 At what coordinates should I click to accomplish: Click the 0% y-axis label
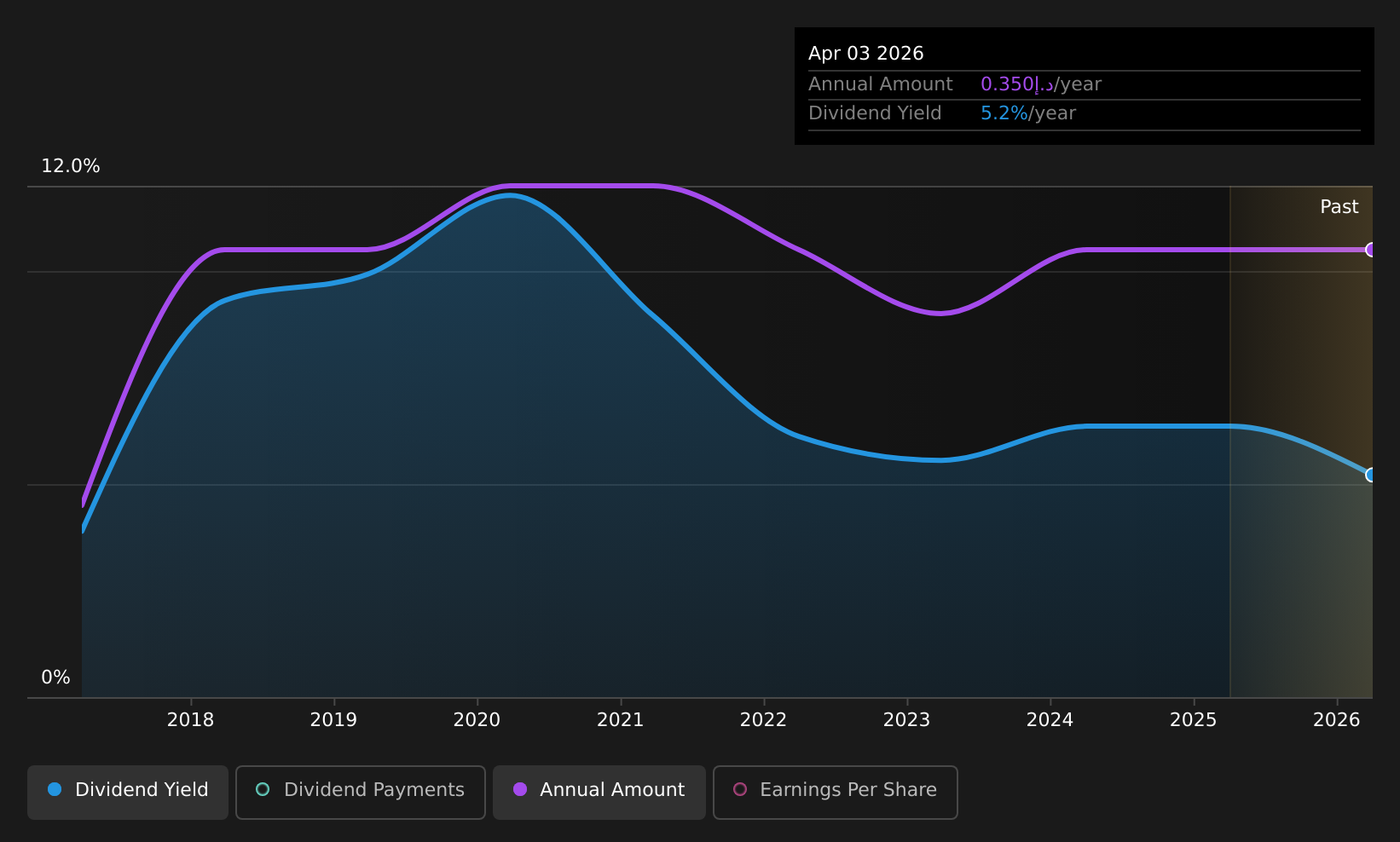[55, 678]
